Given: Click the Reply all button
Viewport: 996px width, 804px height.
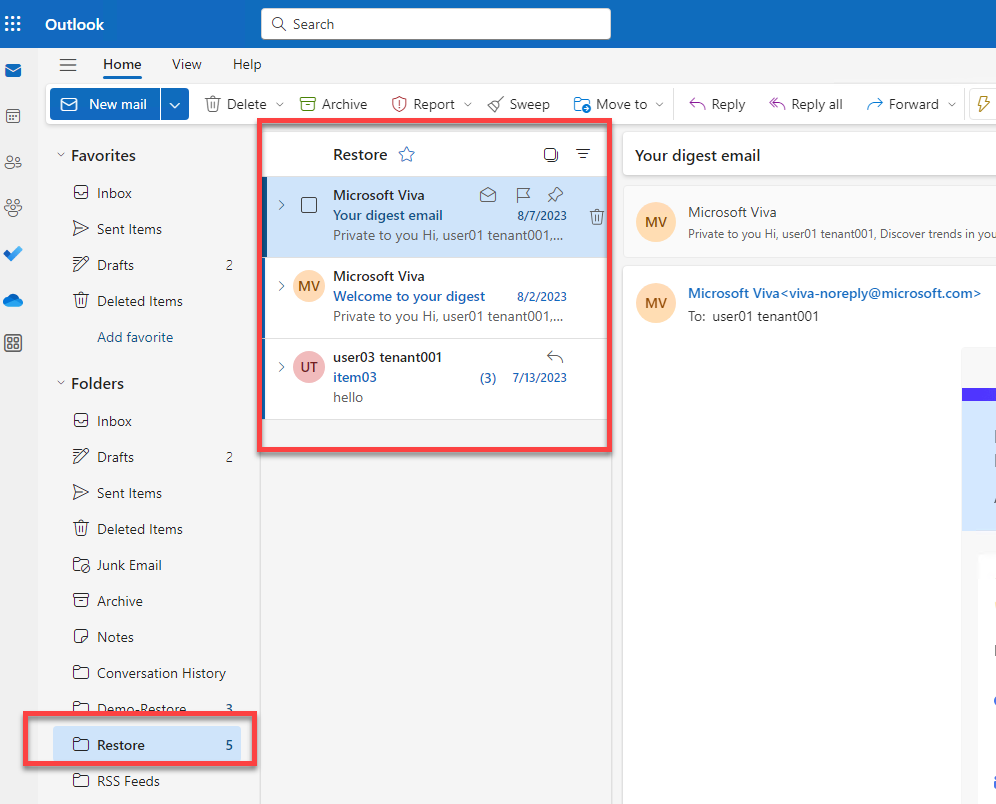Looking at the screenshot, I should tap(806, 104).
